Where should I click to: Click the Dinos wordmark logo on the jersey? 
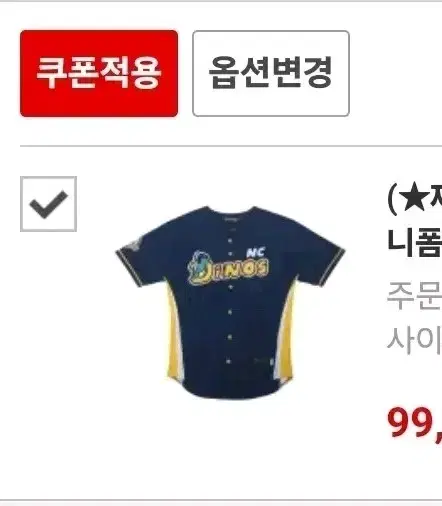pyautogui.click(x=228, y=270)
